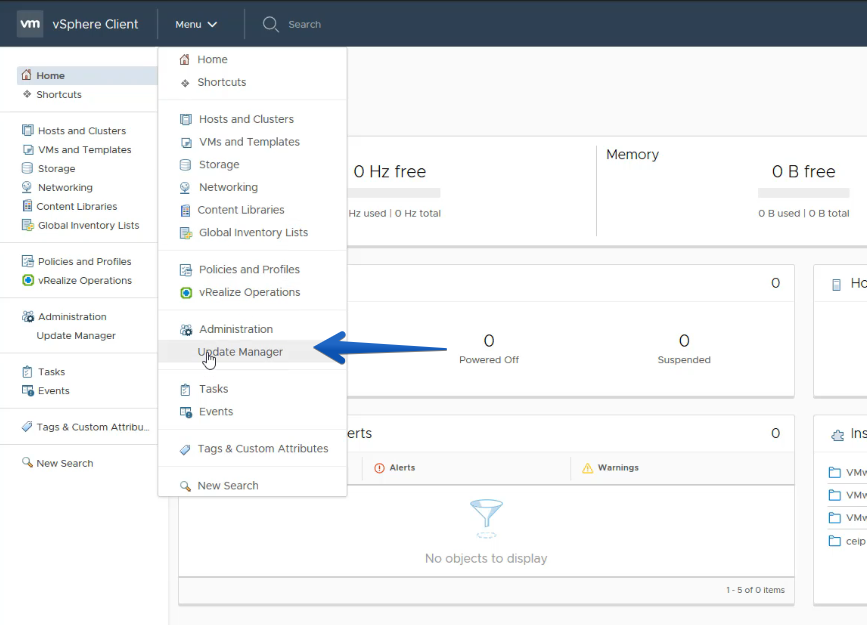867x625 pixels.
Task: Click Policies and Profiles icon in sidebar
Action: coord(28,261)
